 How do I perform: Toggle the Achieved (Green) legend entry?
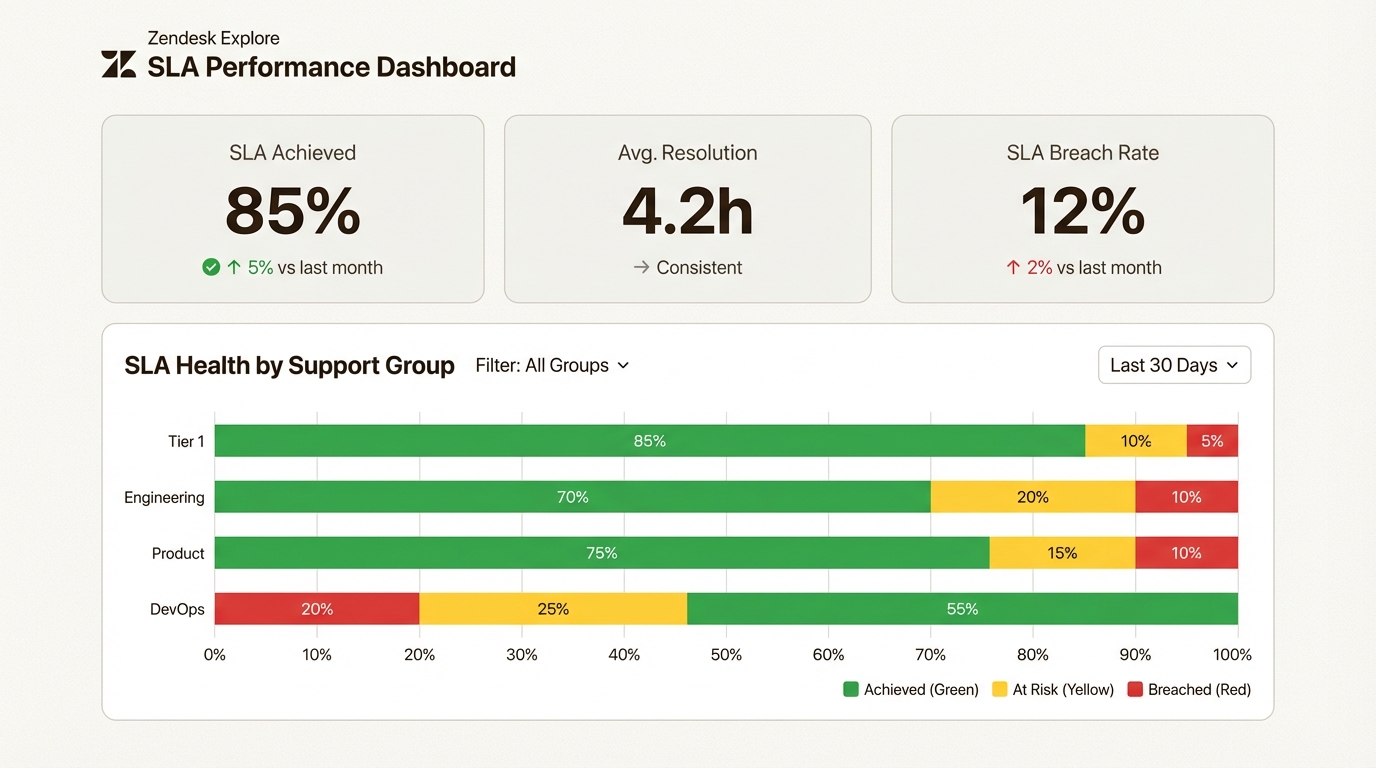click(x=911, y=689)
